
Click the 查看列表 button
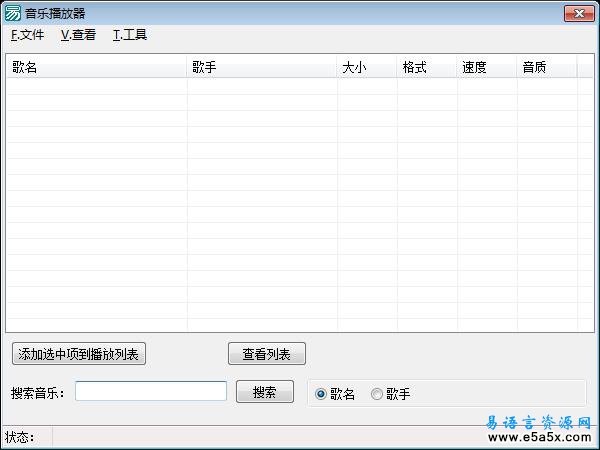point(267,354)
